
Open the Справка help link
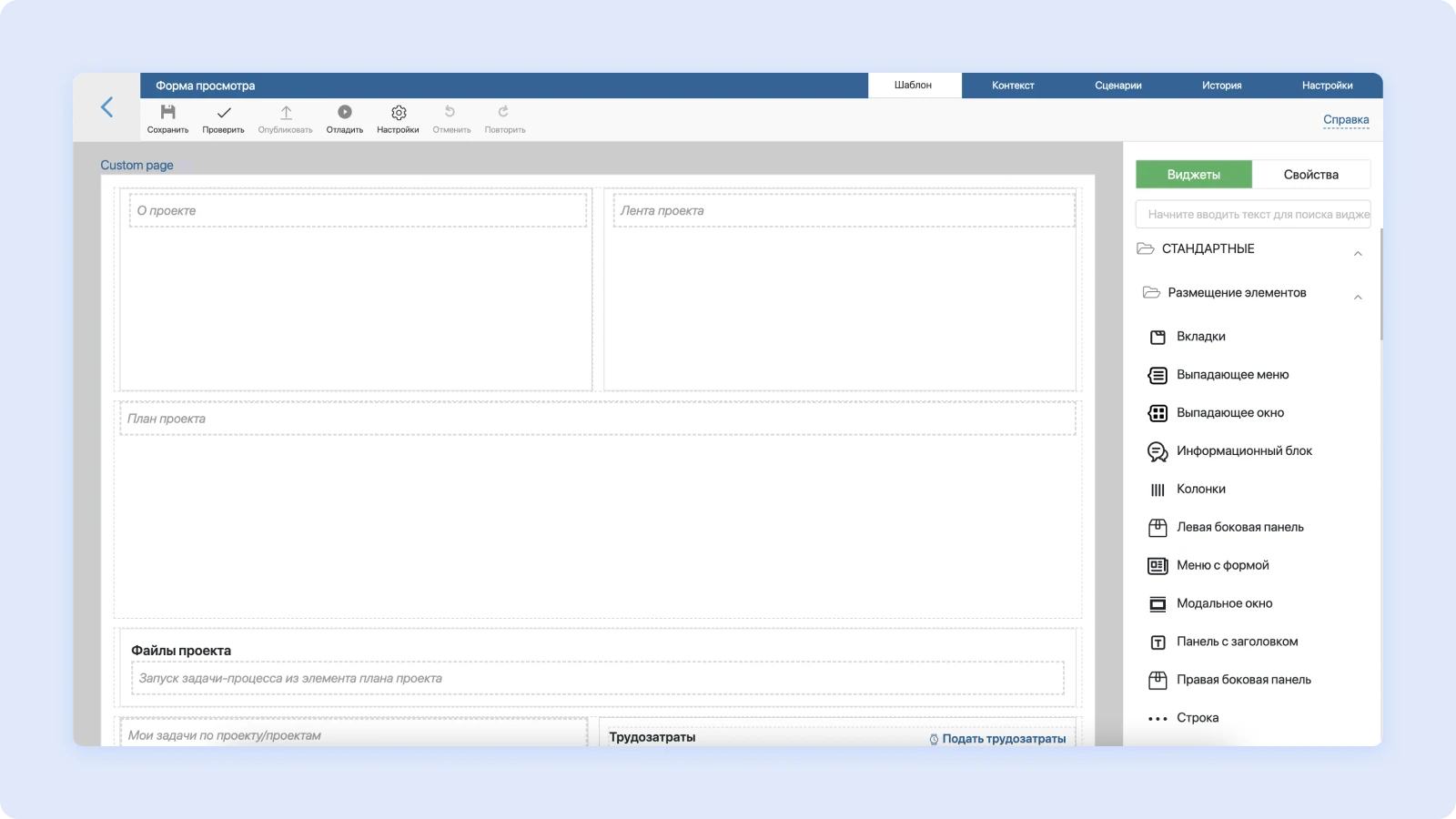1346,120
